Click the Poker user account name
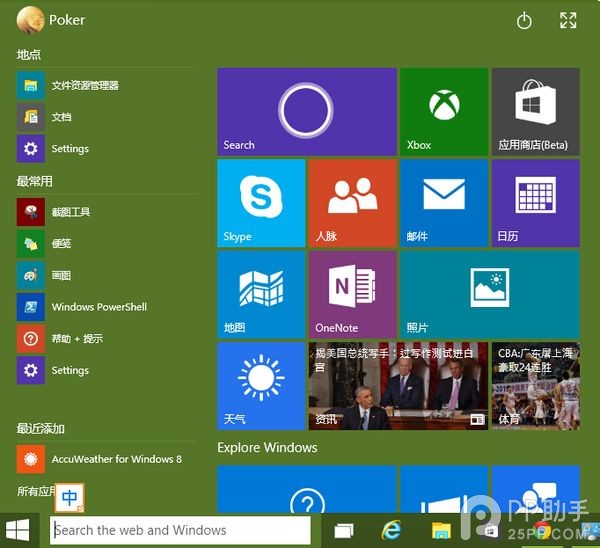 (x=66, y=20)
